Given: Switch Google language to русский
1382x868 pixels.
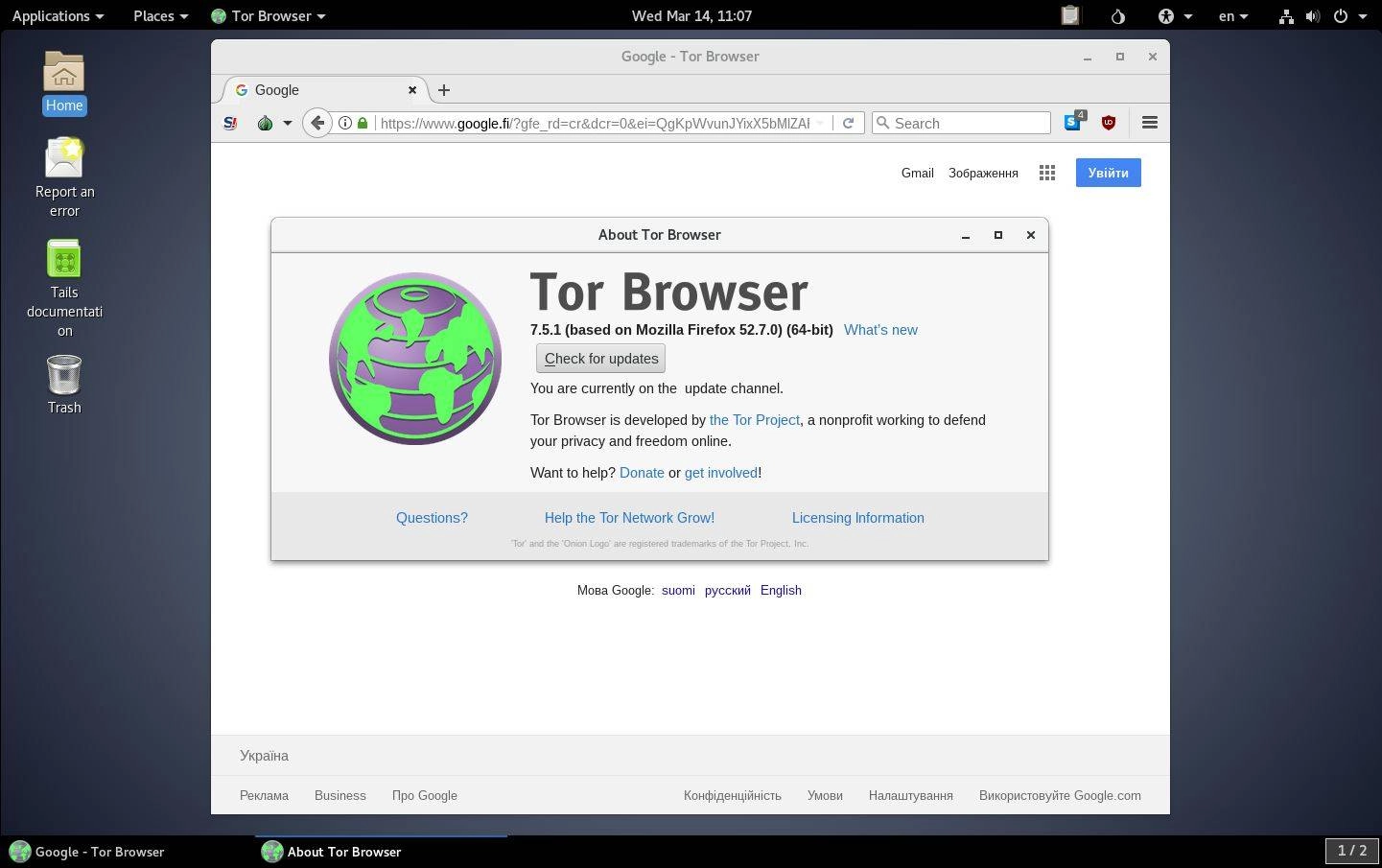Looking at the screenshot, I should click(728, 591).
